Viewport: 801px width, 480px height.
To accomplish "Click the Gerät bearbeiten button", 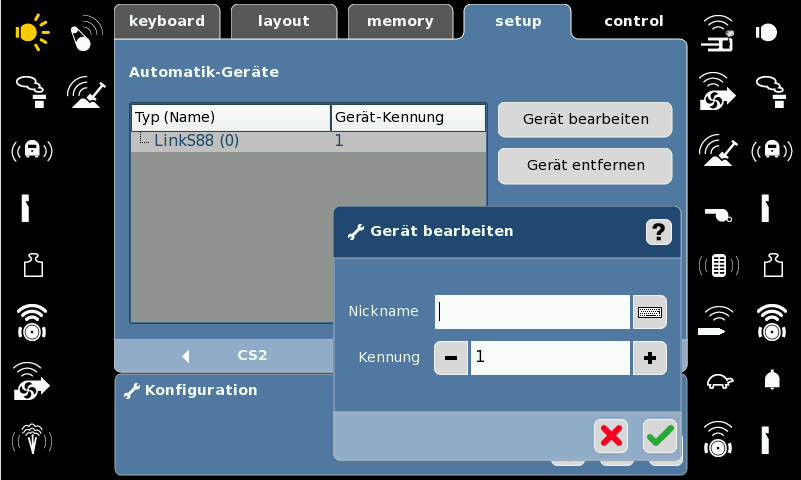I will coord(585,119).
